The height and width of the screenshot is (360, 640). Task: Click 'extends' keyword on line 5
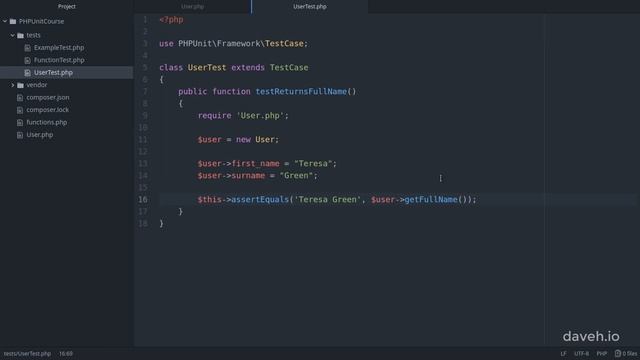point(248,67)
